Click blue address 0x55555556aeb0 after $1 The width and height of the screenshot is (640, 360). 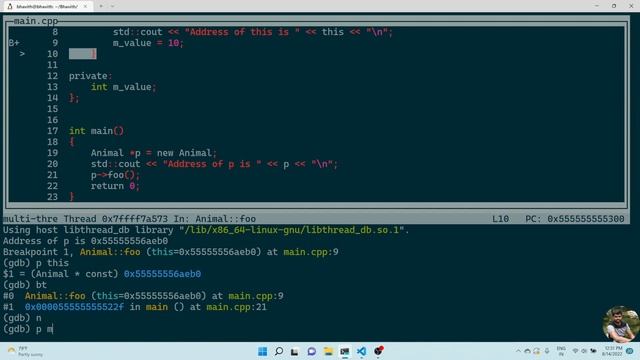[162, 274]
